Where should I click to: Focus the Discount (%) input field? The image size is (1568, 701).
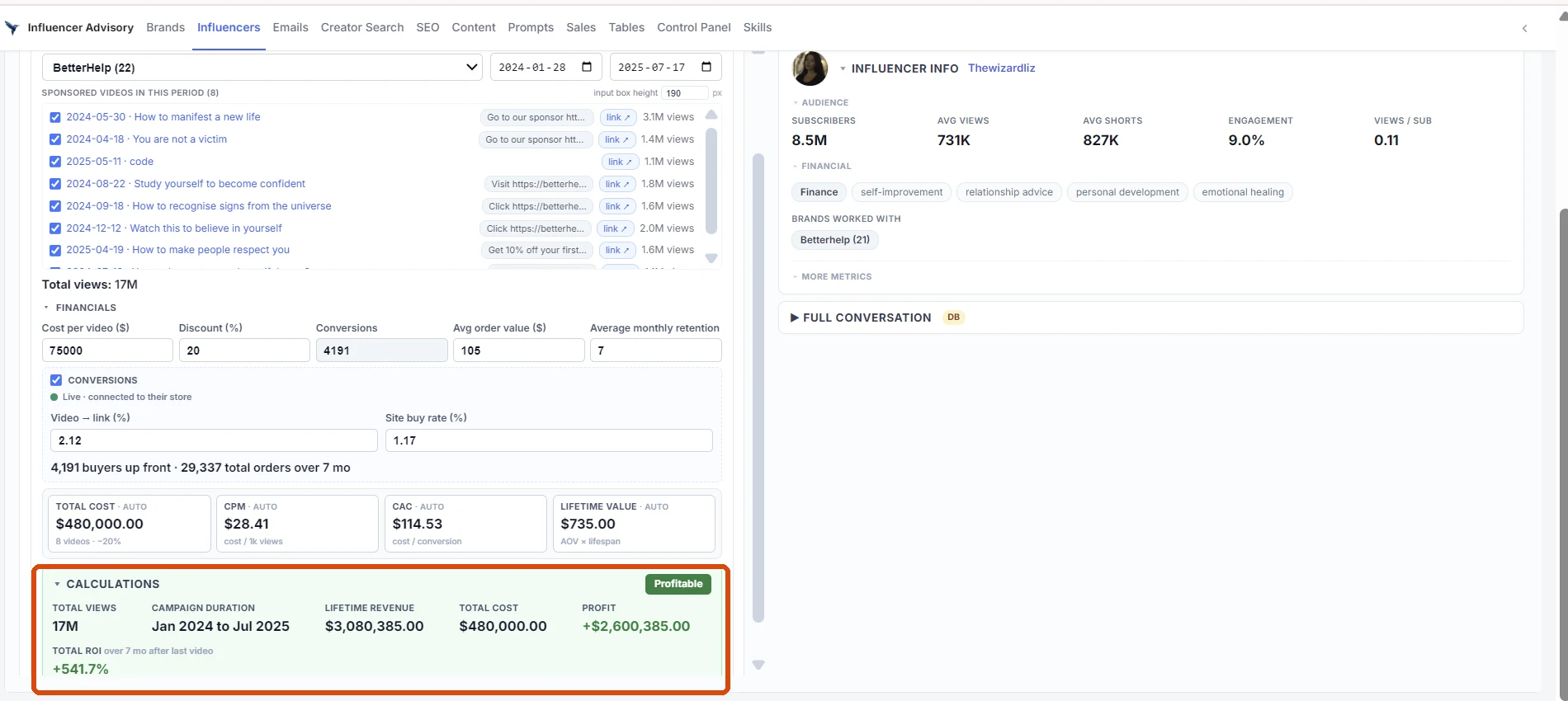244,350
